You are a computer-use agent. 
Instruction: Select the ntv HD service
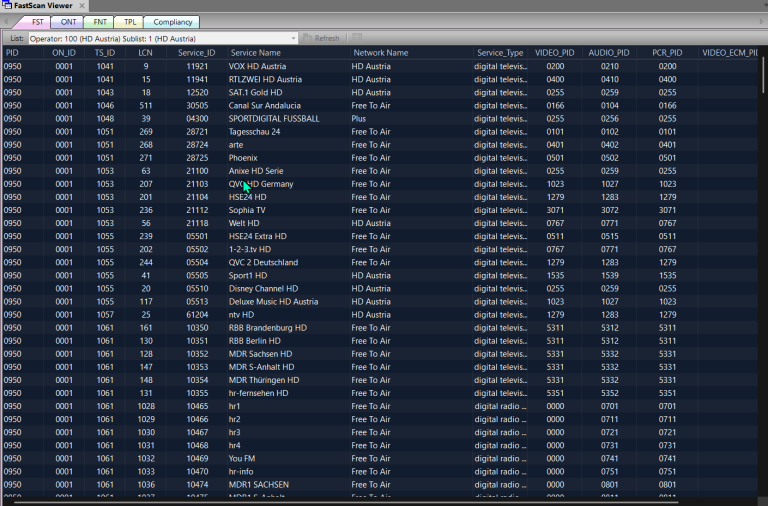click(x=241, y=314)
